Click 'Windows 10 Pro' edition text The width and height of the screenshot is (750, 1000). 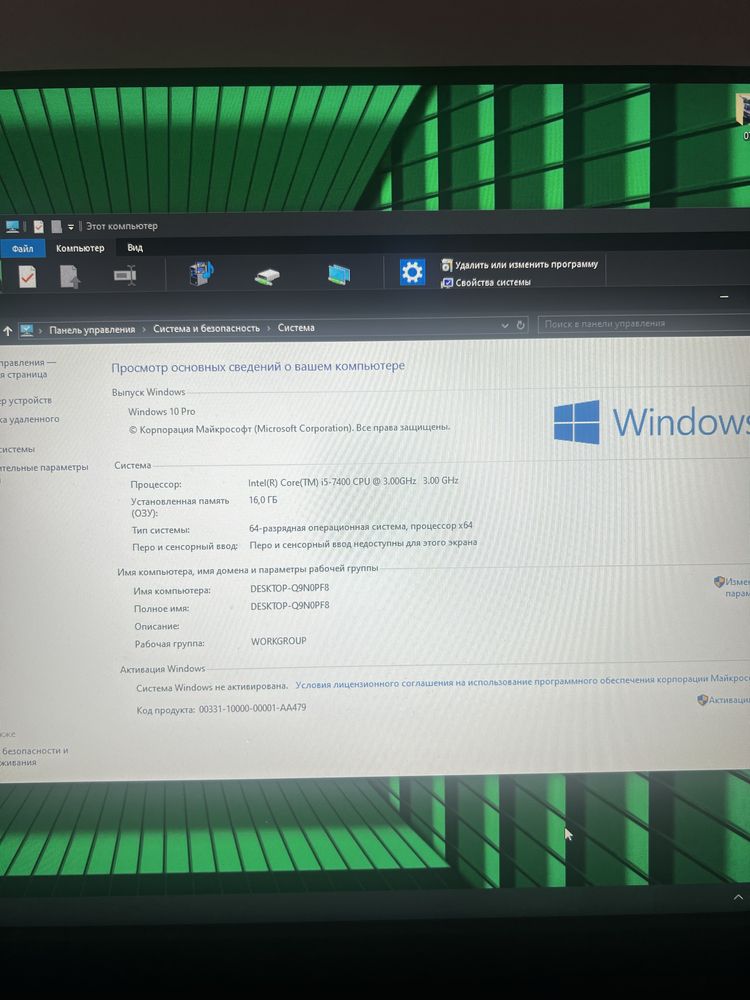pos(161,412)
